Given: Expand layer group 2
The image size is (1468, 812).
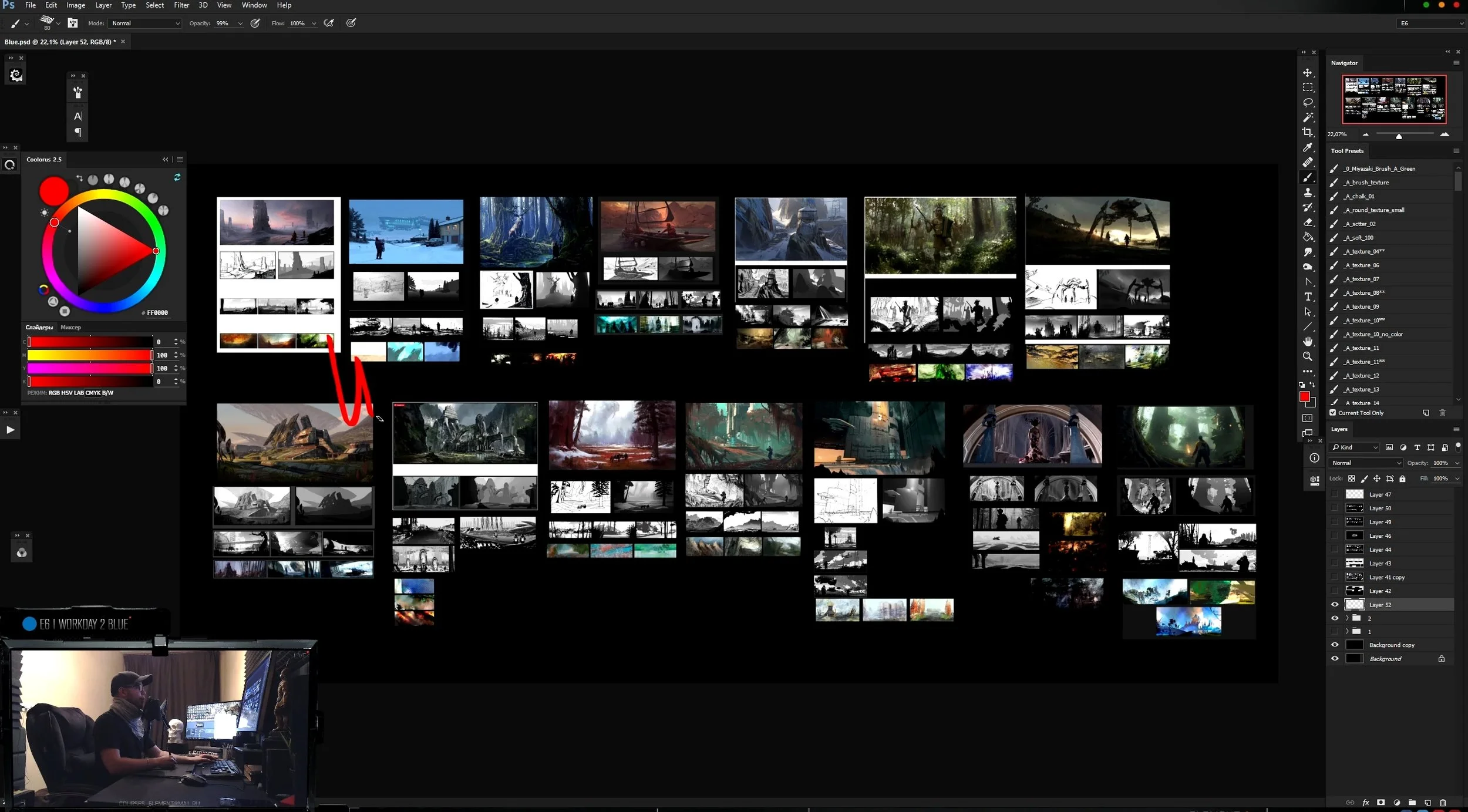Looking at the screenshot, I should tap(1347, 618).
